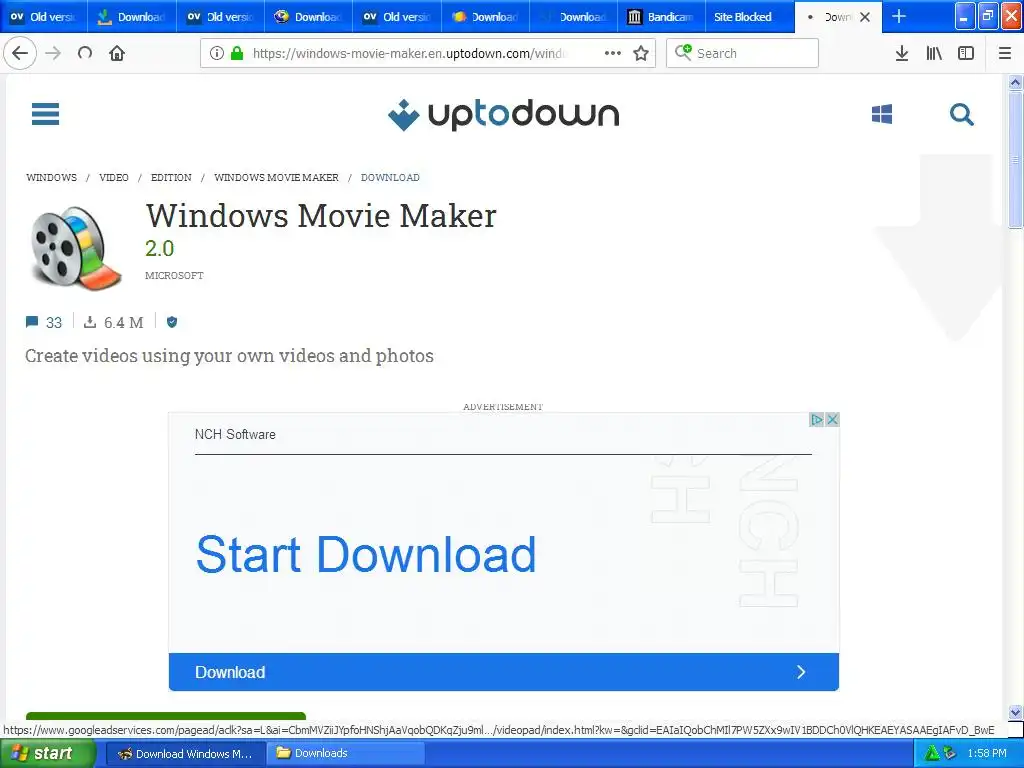Click the 1:58 PM system clock
The width and height of the screenshot is (1024, 768).
987,754
